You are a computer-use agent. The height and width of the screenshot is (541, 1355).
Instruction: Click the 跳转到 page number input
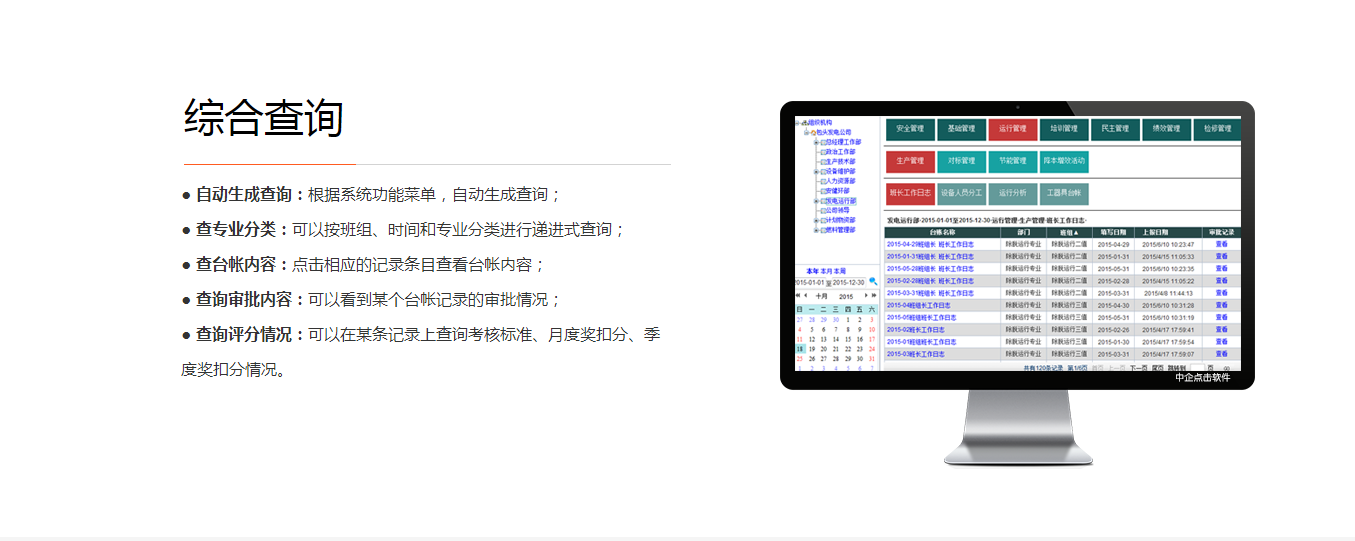[1197, 368]
